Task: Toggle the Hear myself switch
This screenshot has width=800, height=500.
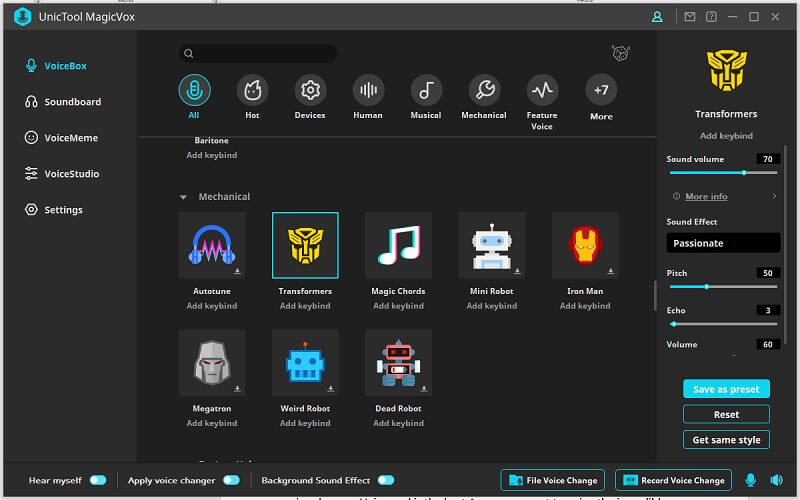Action: [97, 481]
